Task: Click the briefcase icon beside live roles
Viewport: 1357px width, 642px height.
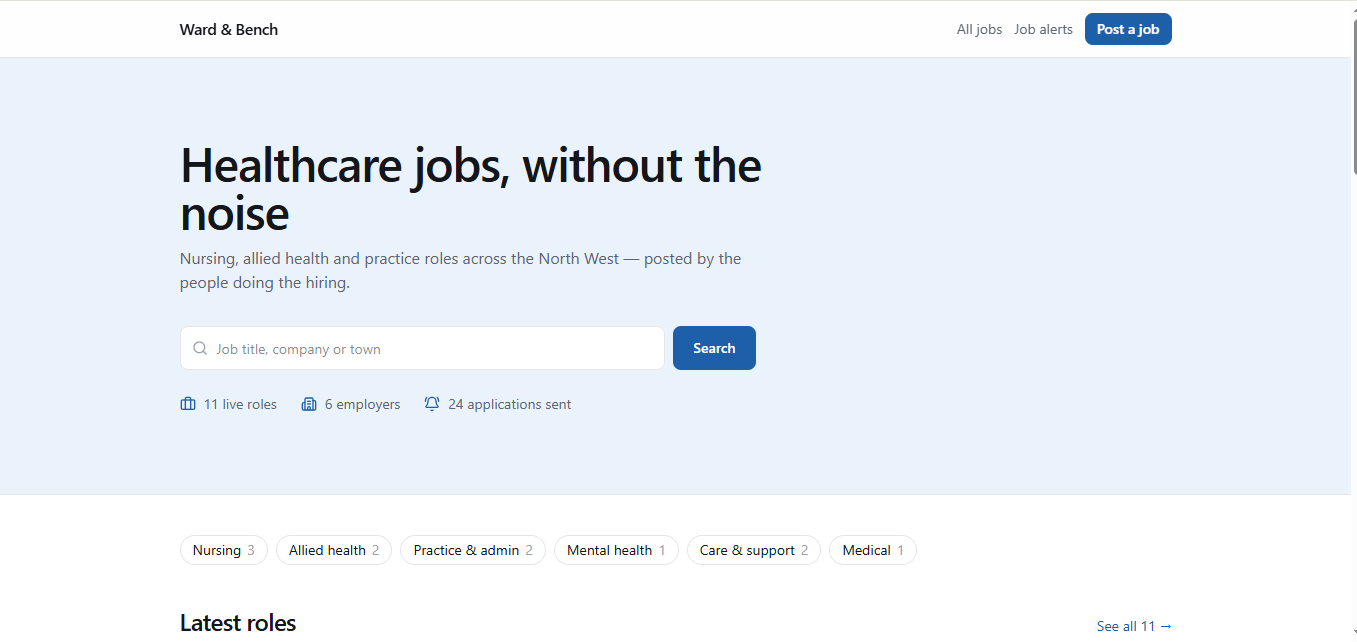Action: pyautogui.click(x=188, y=404)
